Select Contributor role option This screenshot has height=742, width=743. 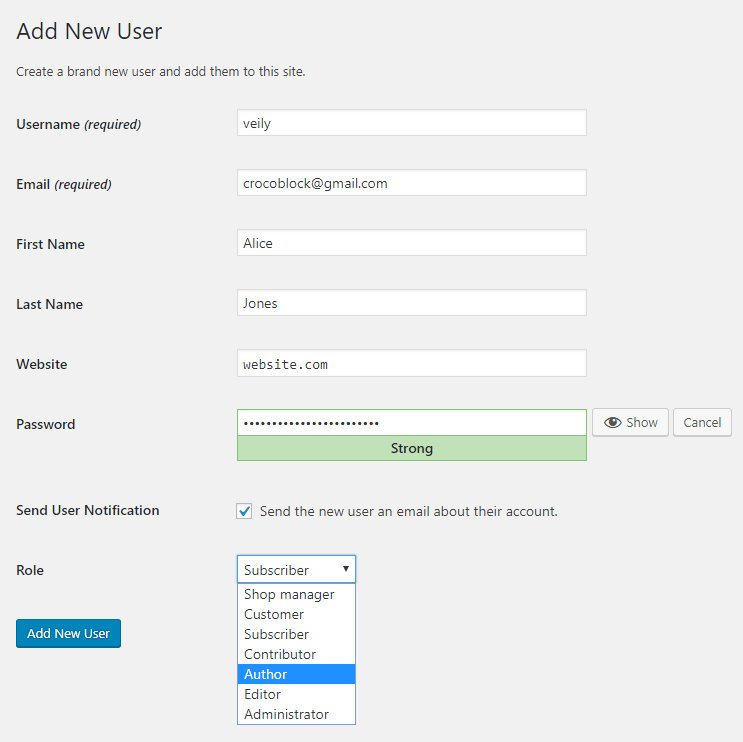point(296,654)
